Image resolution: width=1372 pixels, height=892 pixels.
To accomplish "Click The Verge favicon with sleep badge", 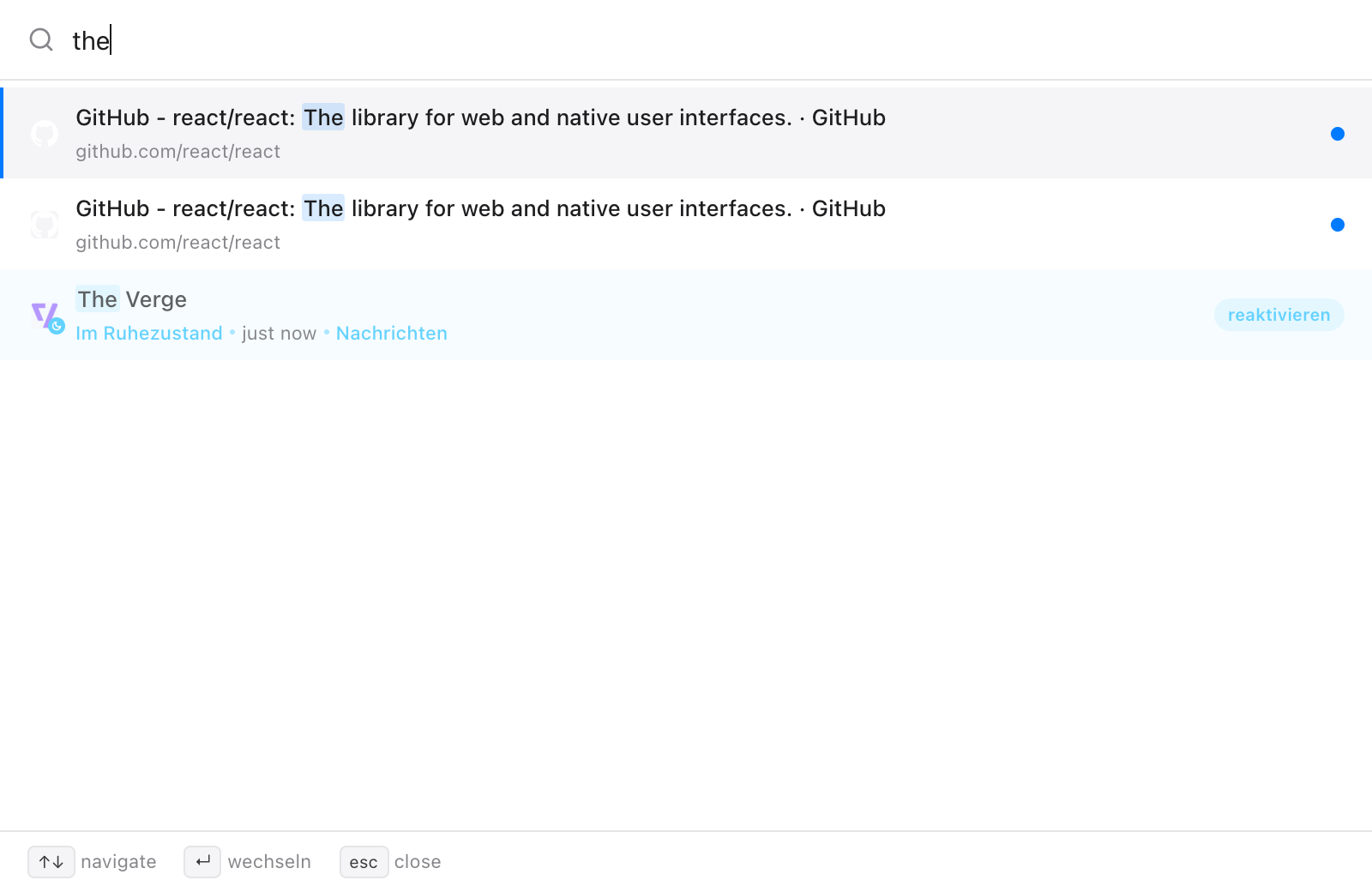I will coord(47,316).
